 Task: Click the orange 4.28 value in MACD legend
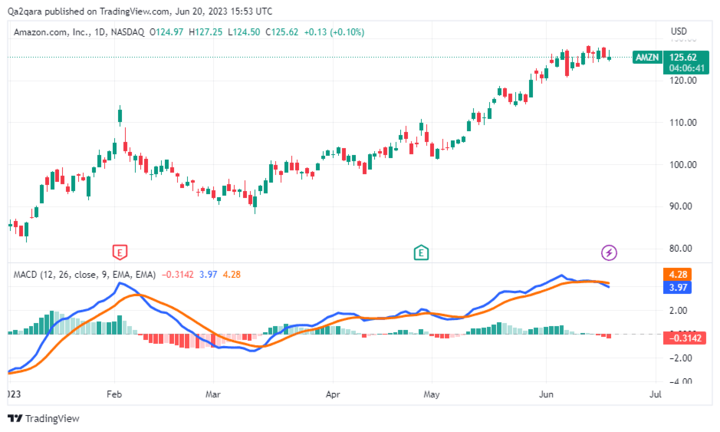coord(231,275)
